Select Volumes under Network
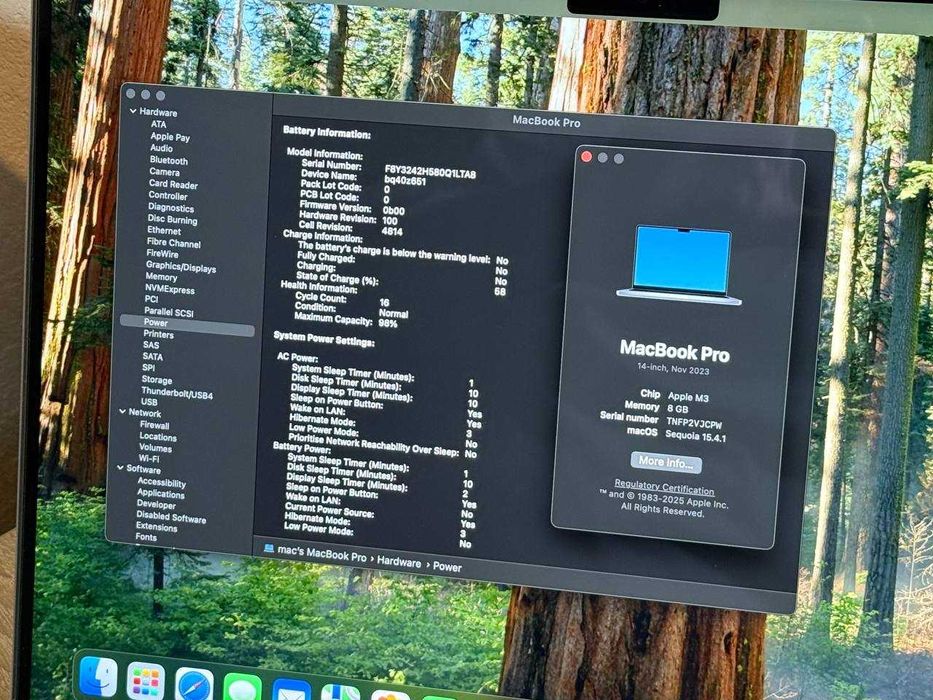 pyautogui.click(x=156, y=448)
